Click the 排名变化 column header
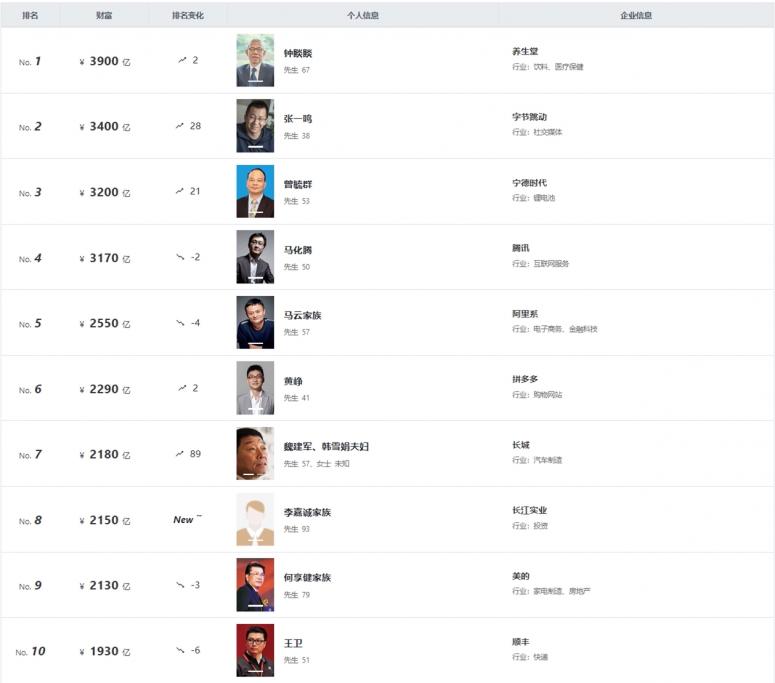Viewport: 775px width, 683px height. point(188,15)
